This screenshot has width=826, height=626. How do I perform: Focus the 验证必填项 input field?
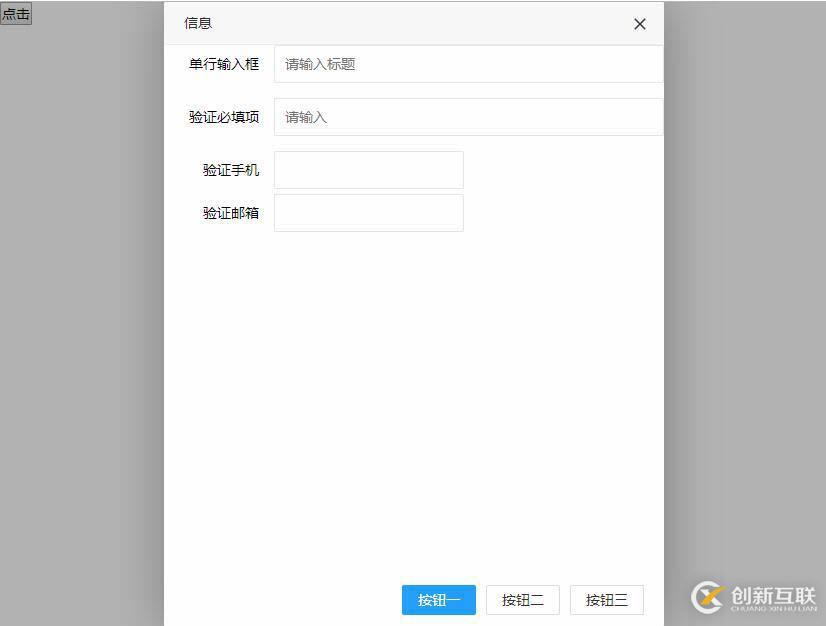[x=468, y=117]
